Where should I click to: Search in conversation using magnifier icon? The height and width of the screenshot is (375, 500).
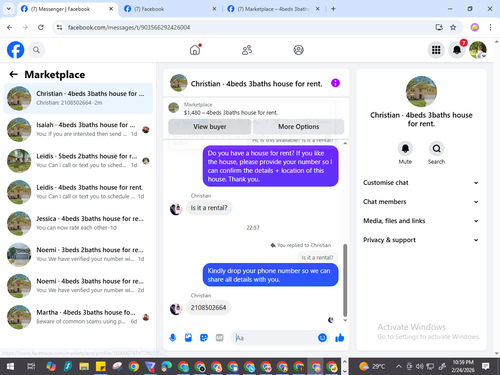coord(436,149)
